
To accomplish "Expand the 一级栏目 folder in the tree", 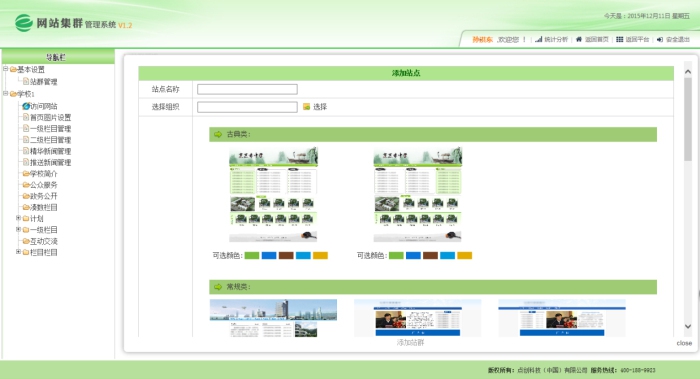I will (18, 229).
